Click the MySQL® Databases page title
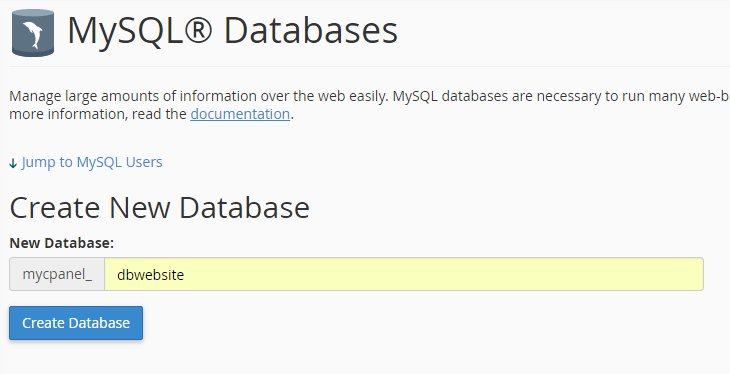This screenshot has width=730, height=374. click(x=232, y=31)
